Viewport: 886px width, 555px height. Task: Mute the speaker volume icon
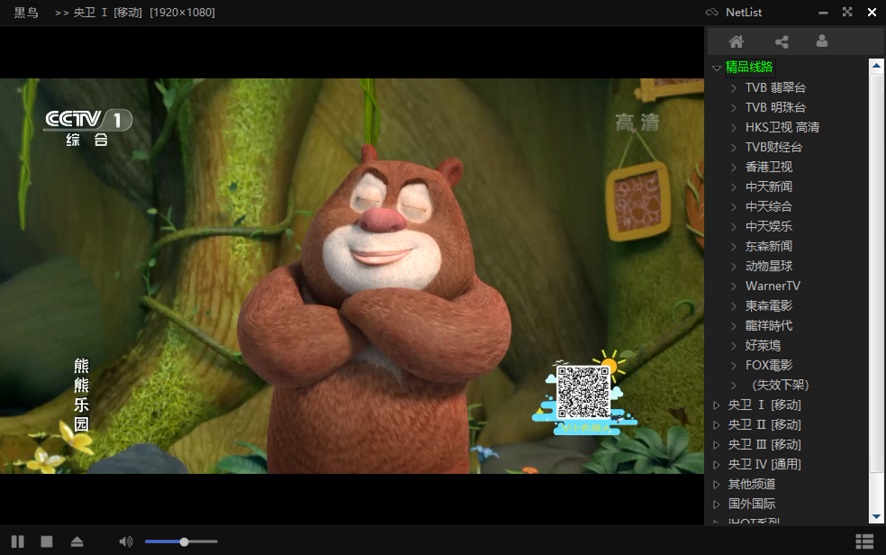(125, 541)
